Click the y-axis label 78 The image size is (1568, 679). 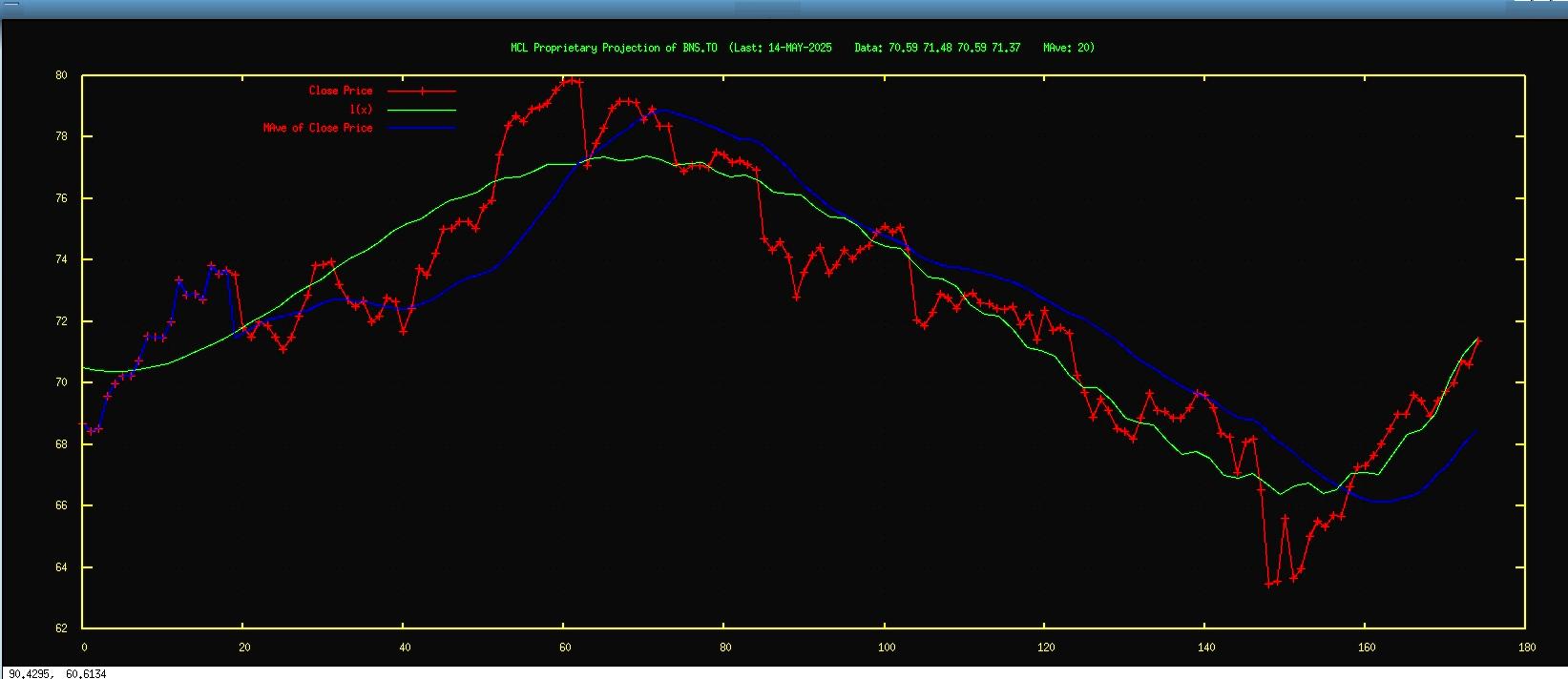coord(62,136)
